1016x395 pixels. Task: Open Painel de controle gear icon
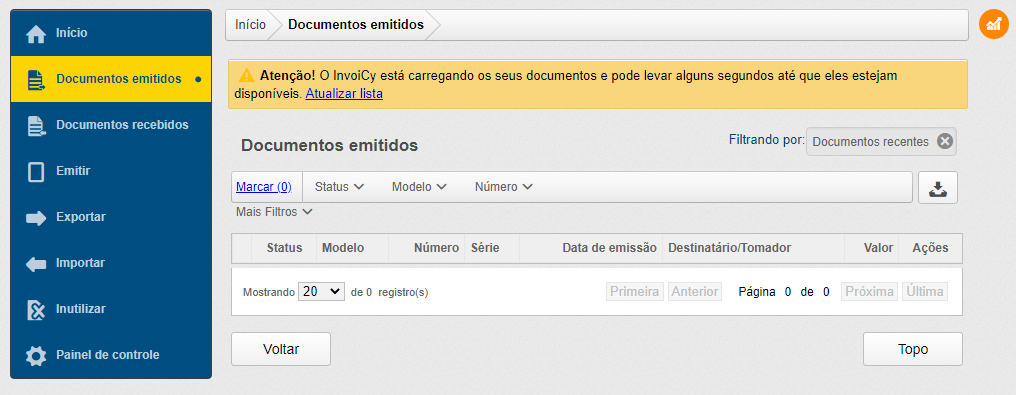tap(36, 356)
